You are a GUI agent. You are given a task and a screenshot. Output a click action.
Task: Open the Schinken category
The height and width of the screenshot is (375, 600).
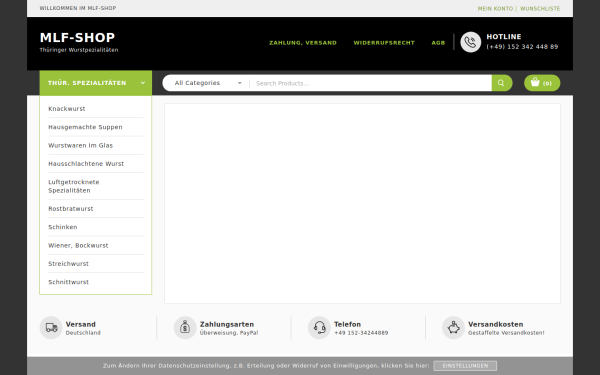[x=63, y=227]
